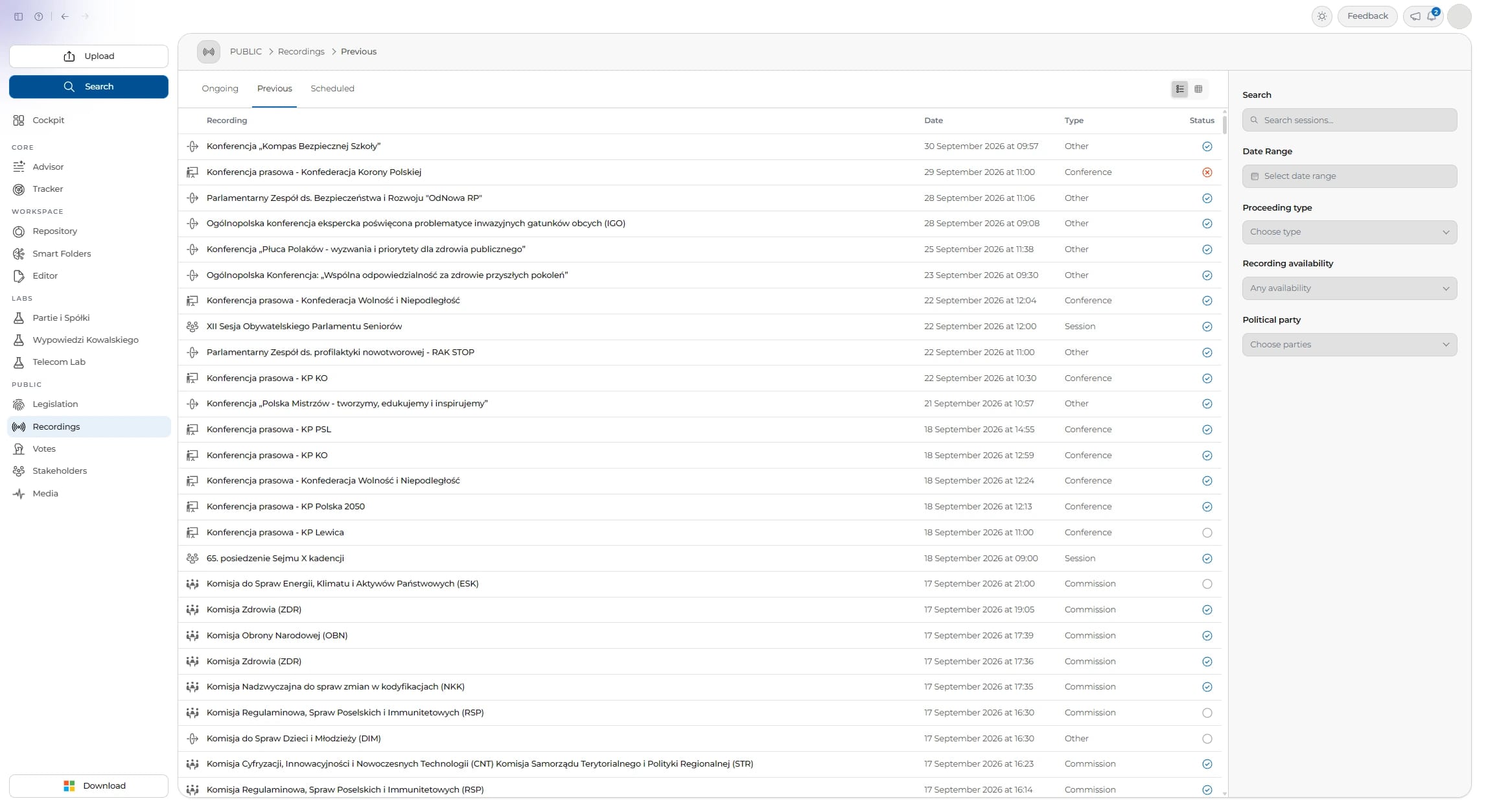The height and width of the screenshot is (812, 1486).
Task: Open Advisor in the sidebar
Action: (89, 167)
